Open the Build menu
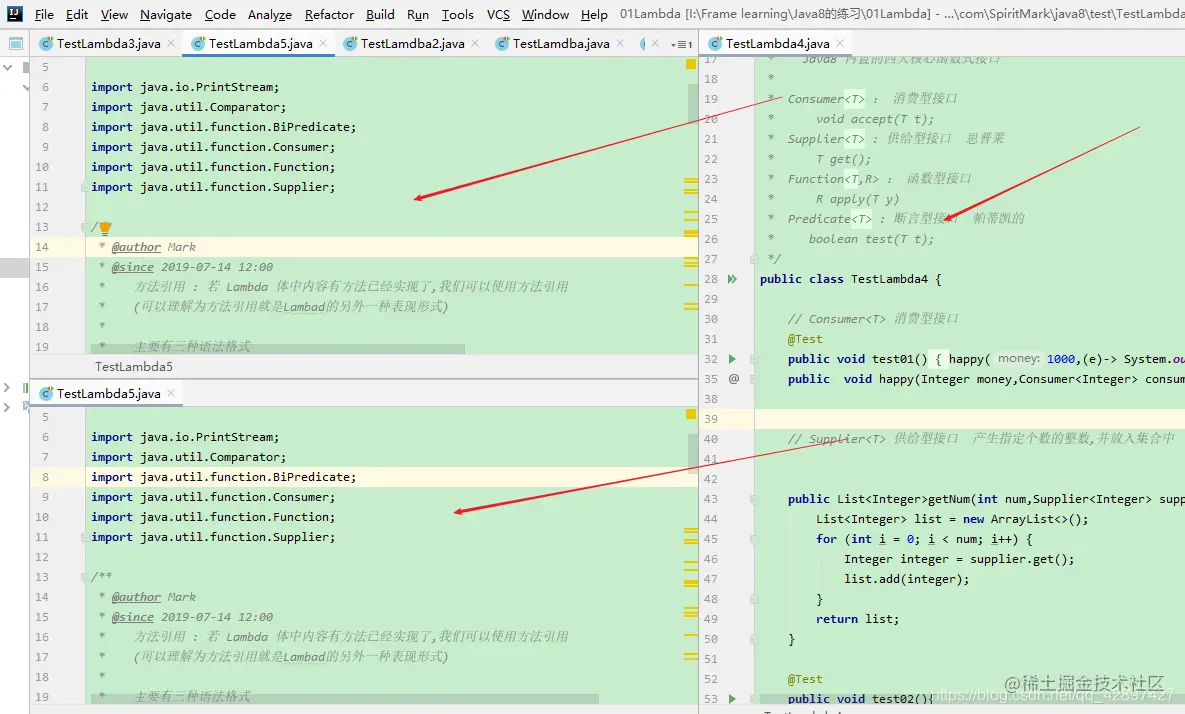 click(x=380, y=14)
